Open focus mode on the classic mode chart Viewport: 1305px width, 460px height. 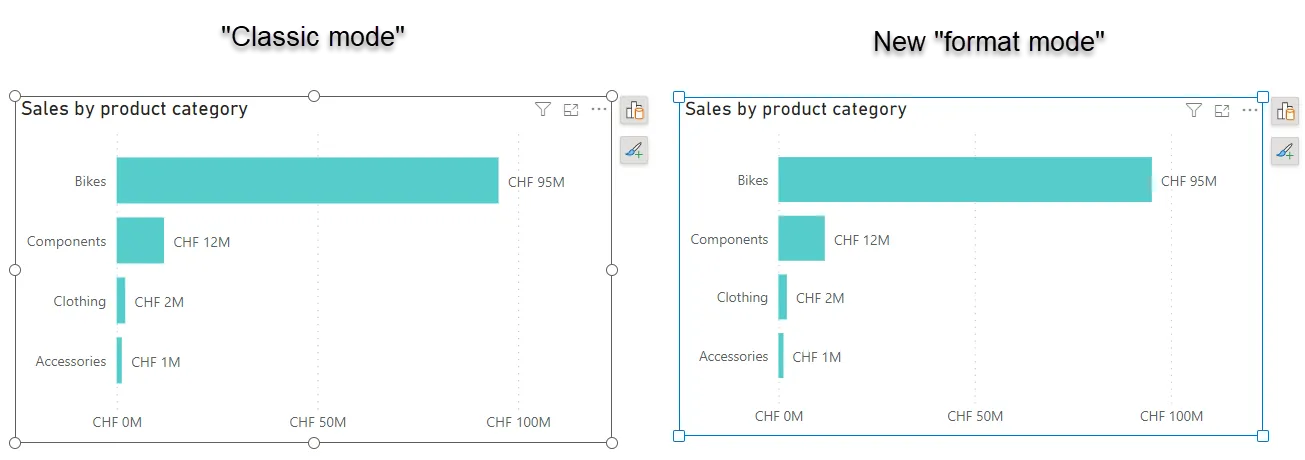click(x=571, y=110)
